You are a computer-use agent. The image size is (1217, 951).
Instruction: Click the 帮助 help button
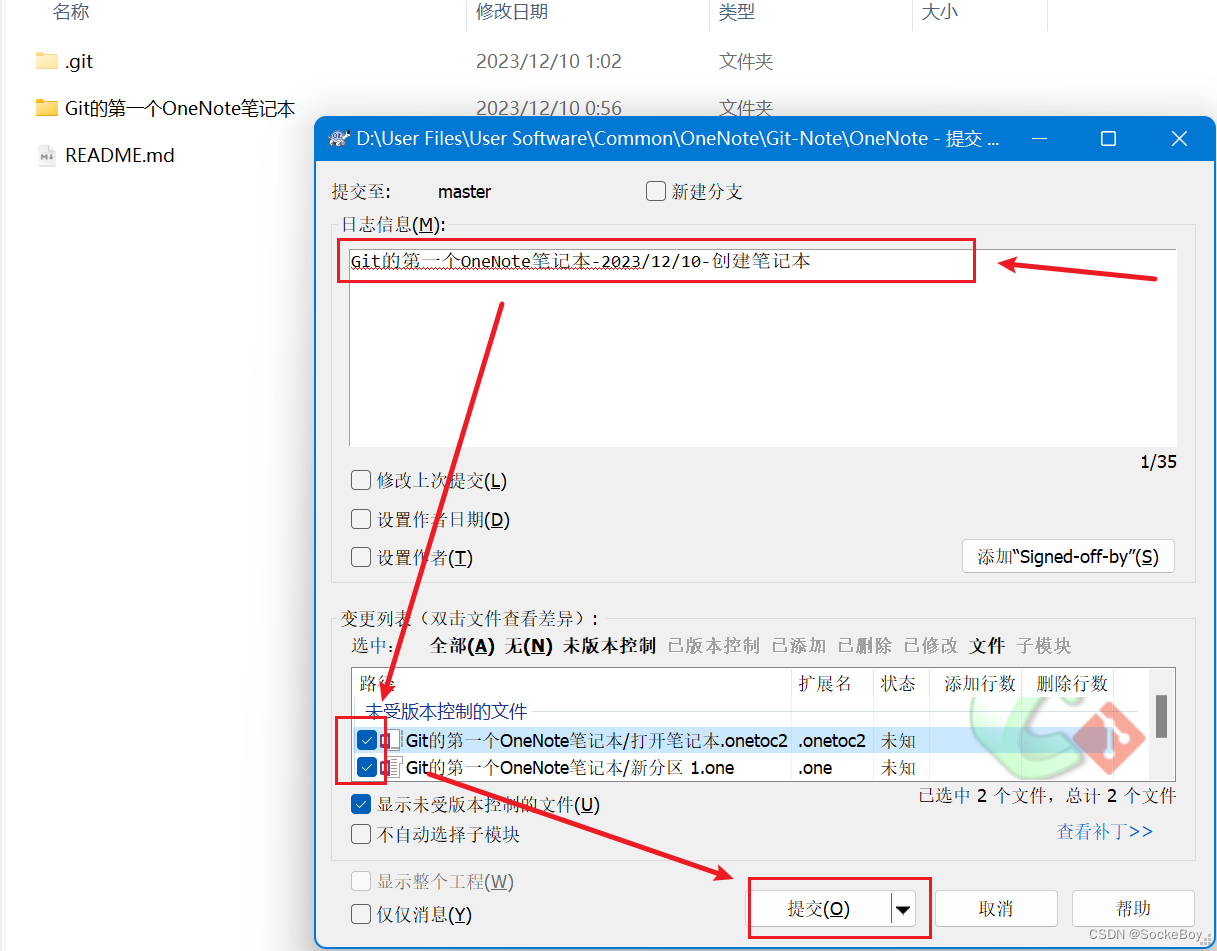click(x=1133, y=909)
